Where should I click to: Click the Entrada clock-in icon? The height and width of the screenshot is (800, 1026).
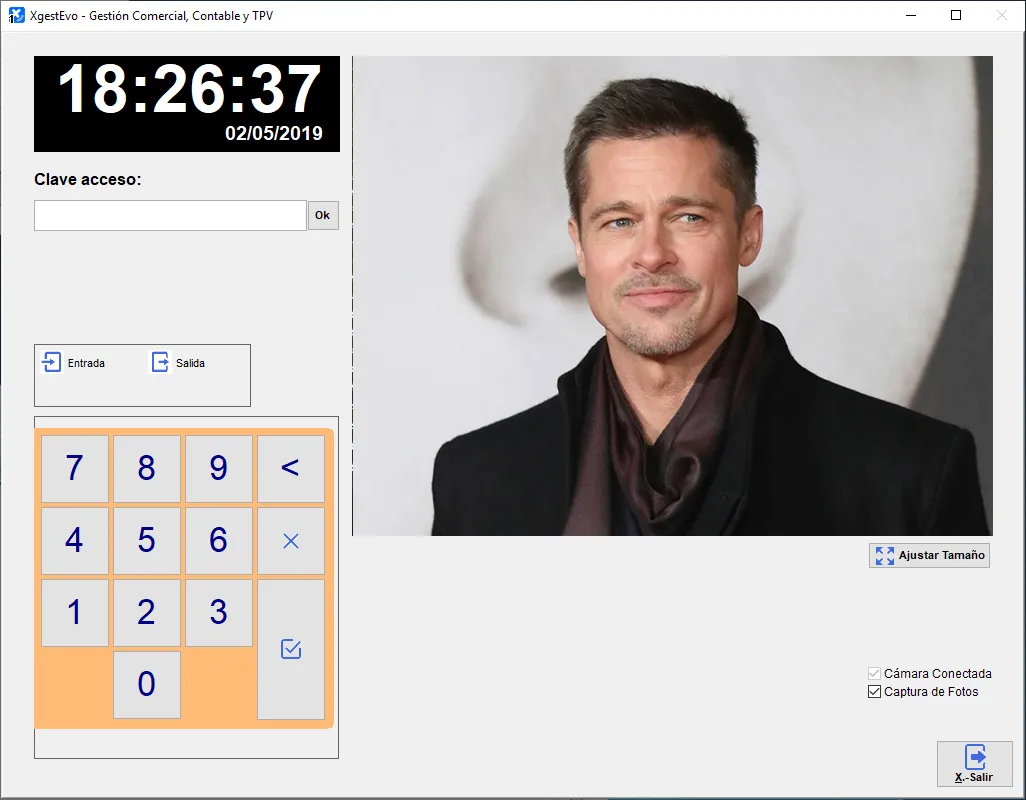click(53, 362)
